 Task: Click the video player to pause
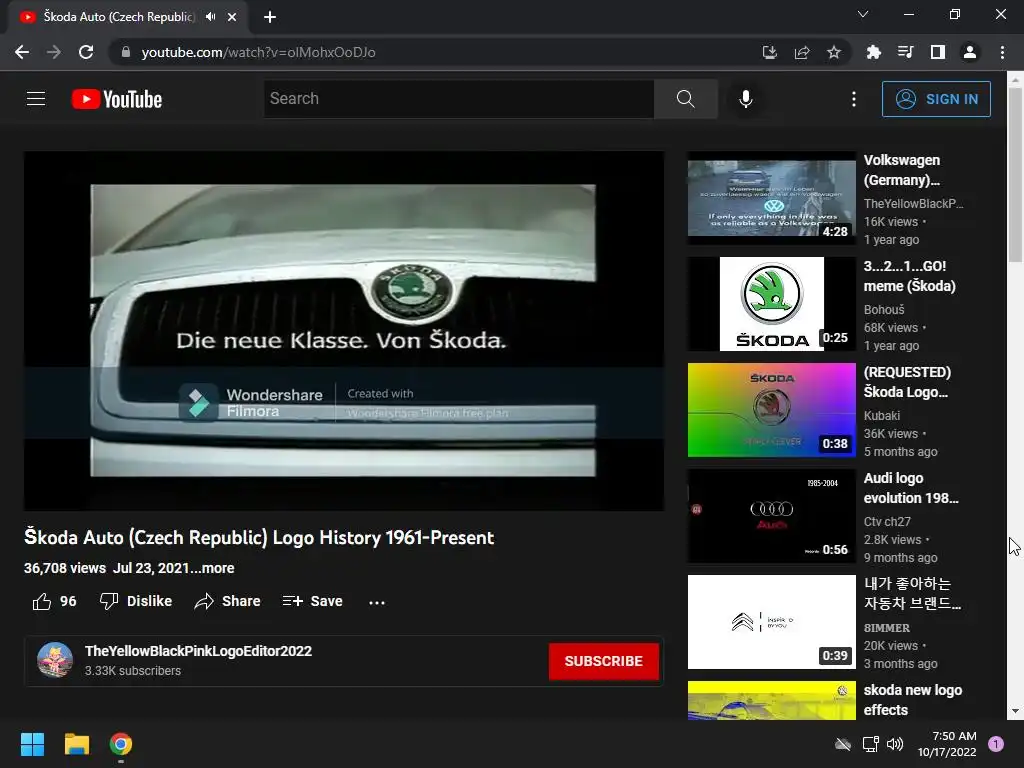344,330
